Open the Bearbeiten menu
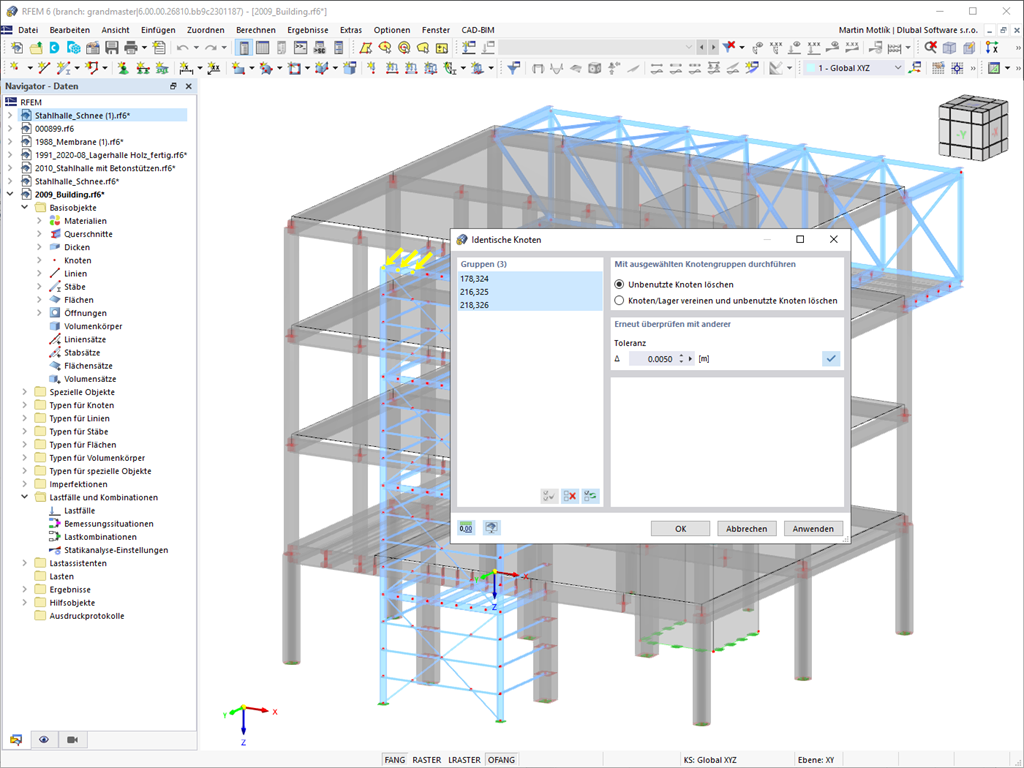 point(70,30)
